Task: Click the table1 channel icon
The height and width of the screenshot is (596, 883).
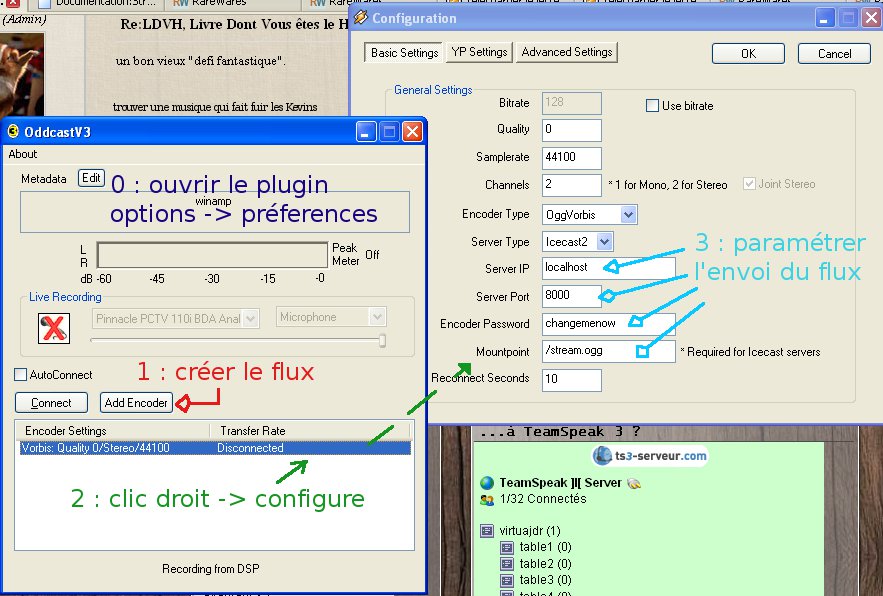Action: (507, 547)
